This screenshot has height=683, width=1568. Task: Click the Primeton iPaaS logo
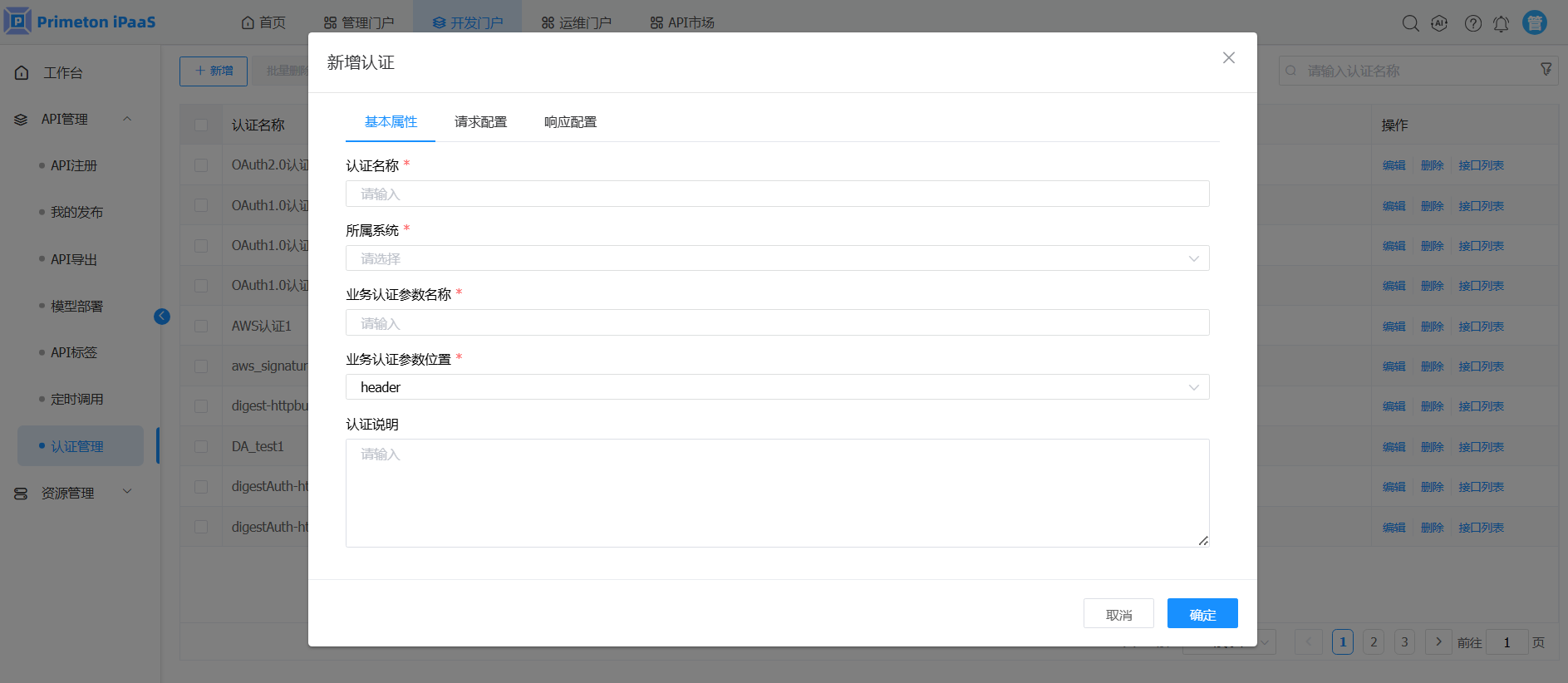click(81, 22)
